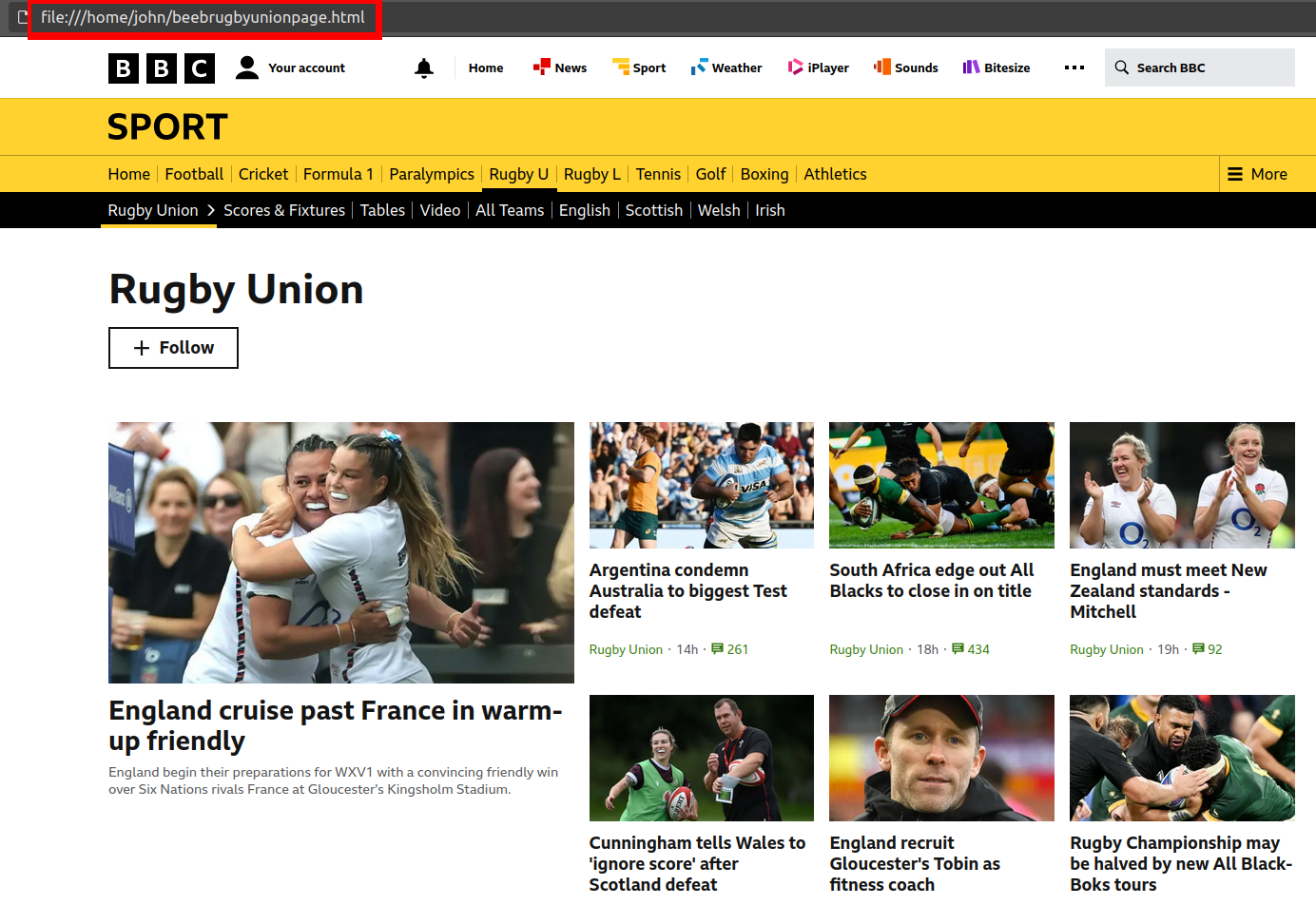This screenshot has width=1316, height=905.
Task: Open the Welsh rugby section
Action: tap(719, 209)
